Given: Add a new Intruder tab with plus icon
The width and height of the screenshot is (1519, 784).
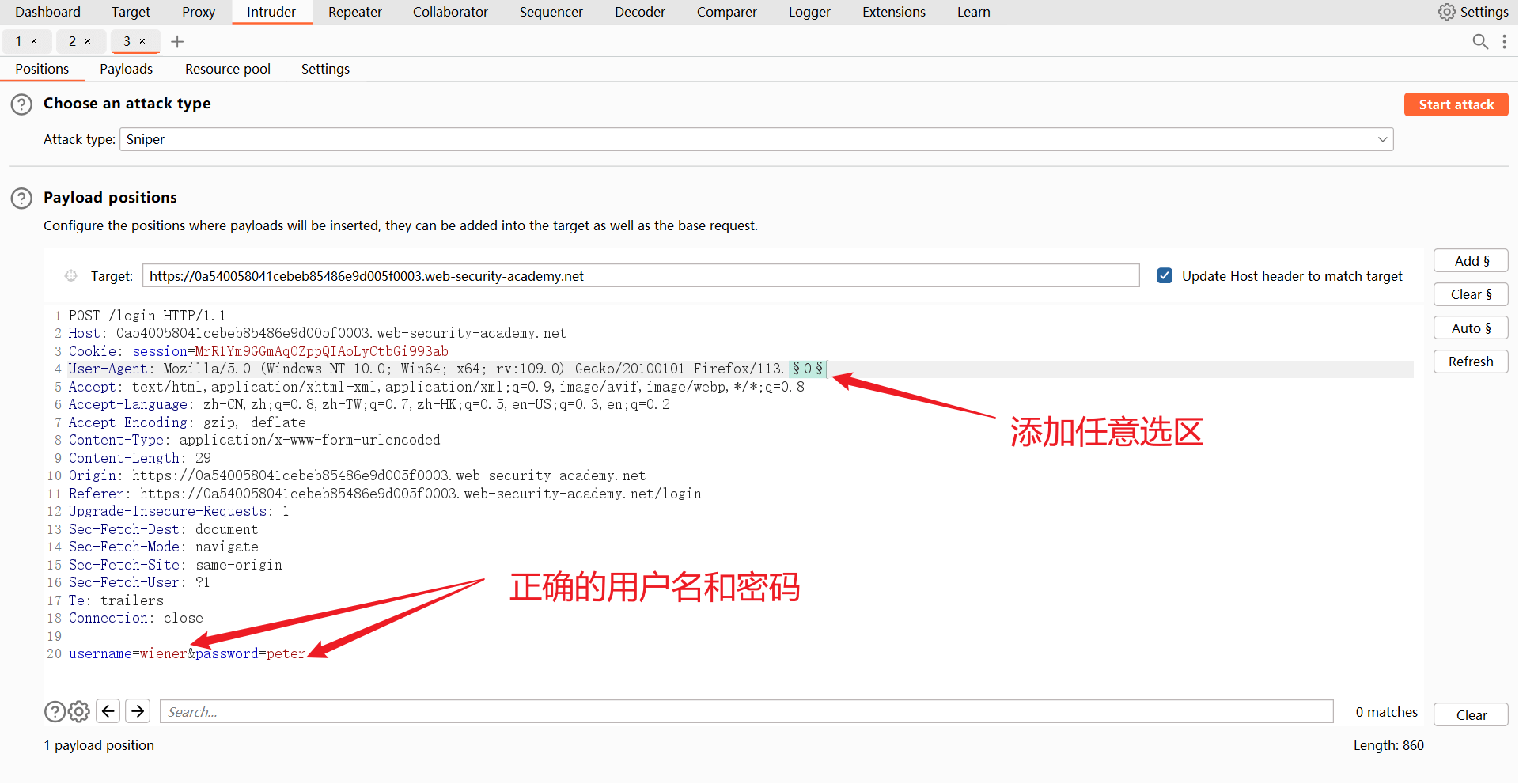Looking at the screenshot, I should 177,41.
